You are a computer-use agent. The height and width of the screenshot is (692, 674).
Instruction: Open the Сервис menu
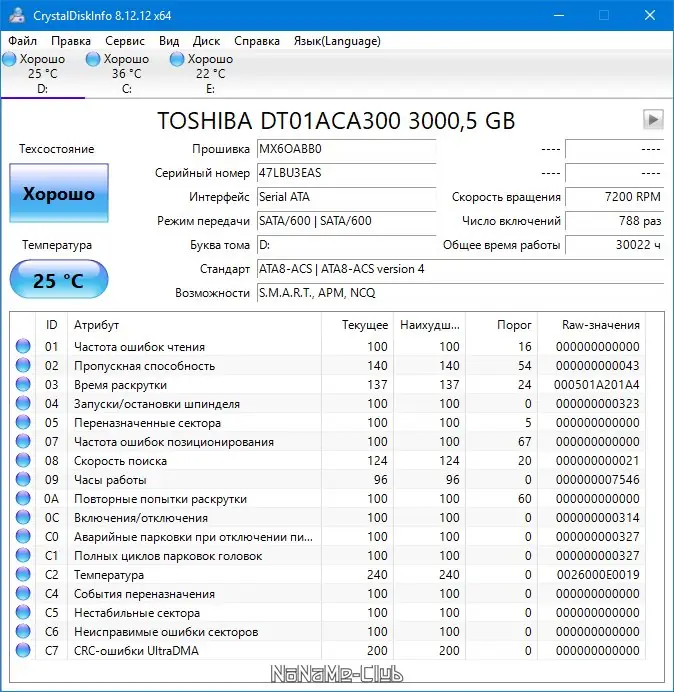pos(125,41)
